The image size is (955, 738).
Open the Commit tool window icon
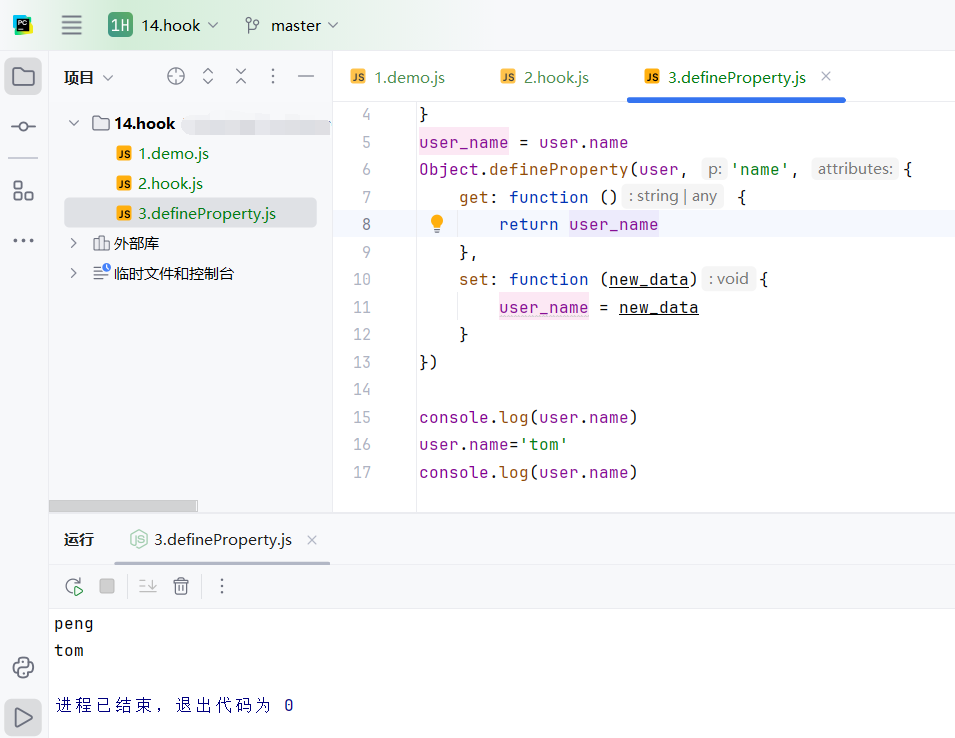tap(23, 126)
